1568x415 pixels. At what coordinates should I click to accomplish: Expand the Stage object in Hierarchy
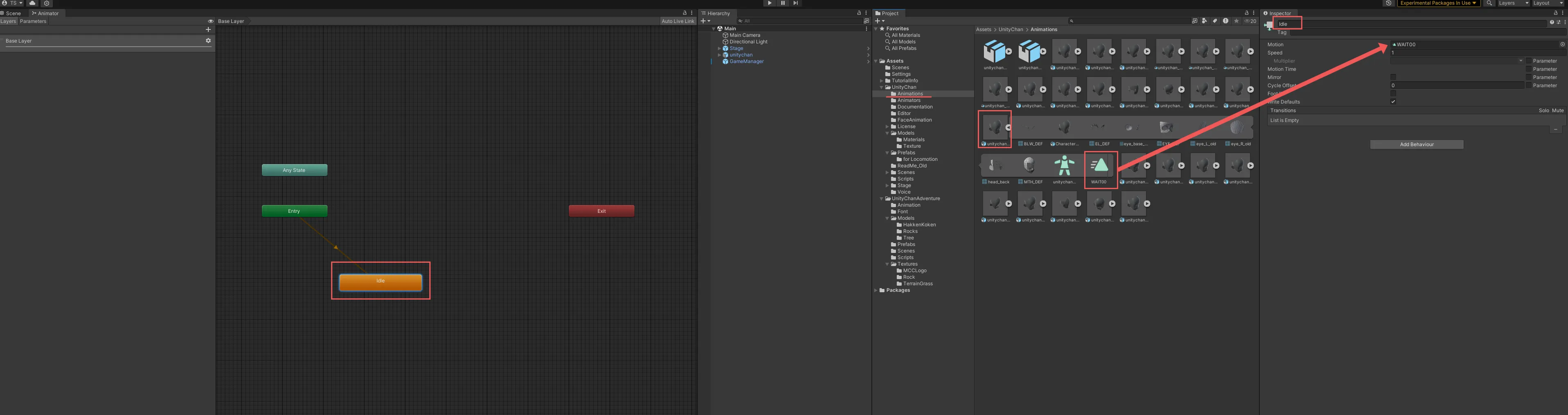(719, 49)
